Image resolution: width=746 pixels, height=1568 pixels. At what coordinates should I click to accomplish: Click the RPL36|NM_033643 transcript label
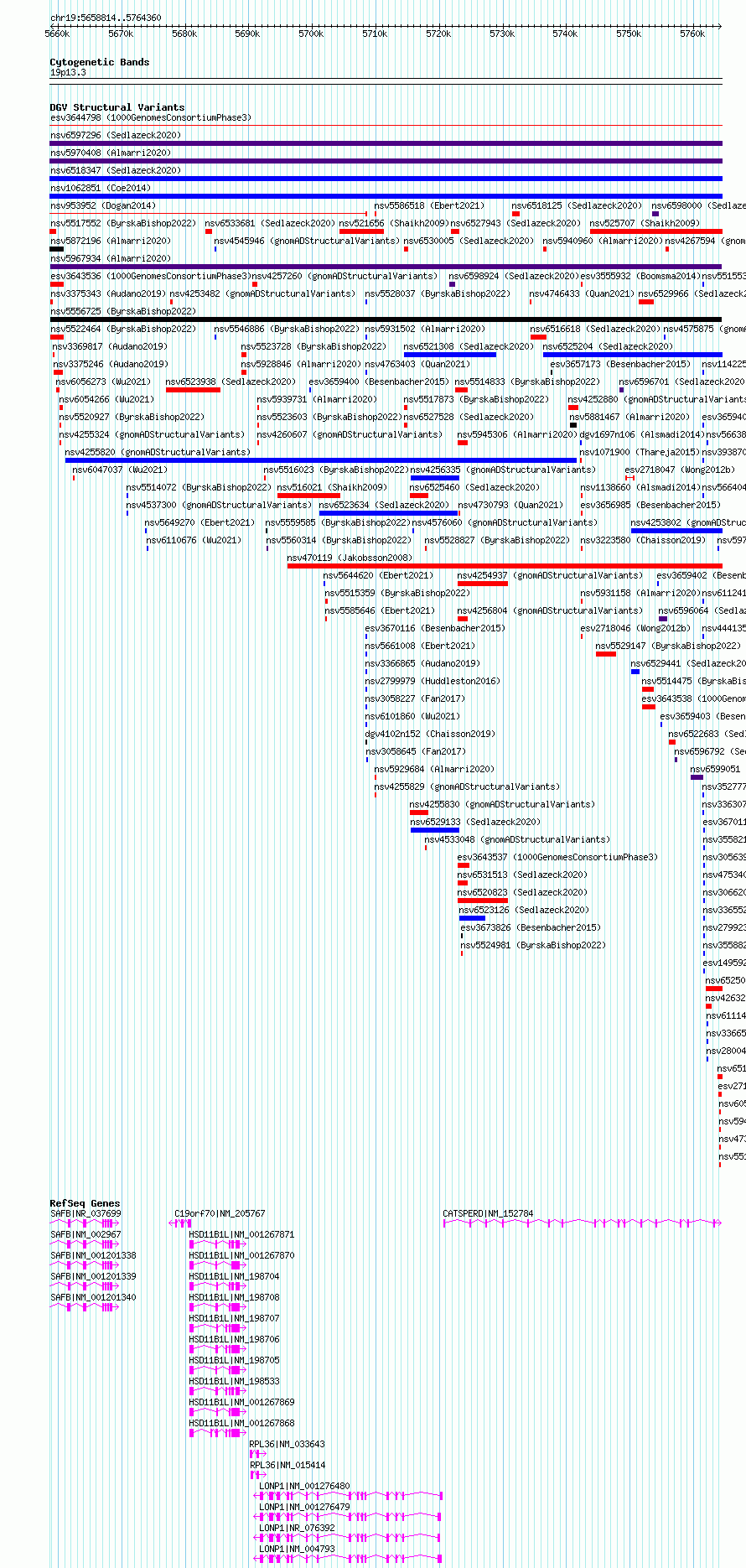(x=287, y=1444)
